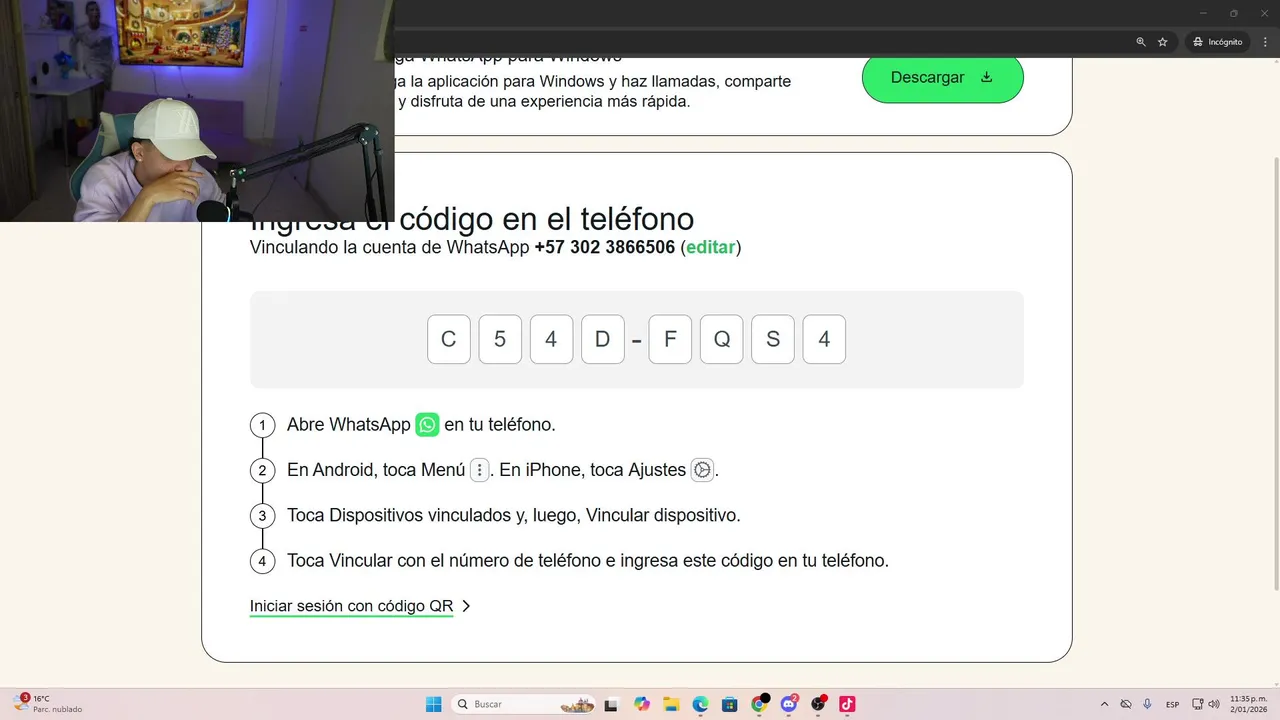1280x720 pixels.
Task: Open Discord from the taskbar
Action: tap(789, 704)
